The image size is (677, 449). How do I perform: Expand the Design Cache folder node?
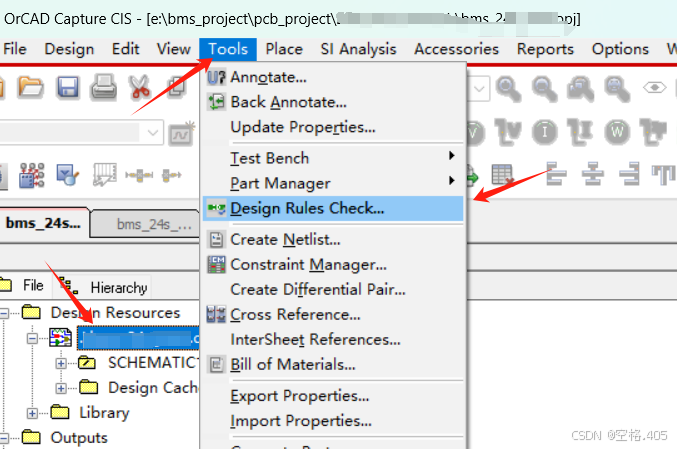click(61, 389)
